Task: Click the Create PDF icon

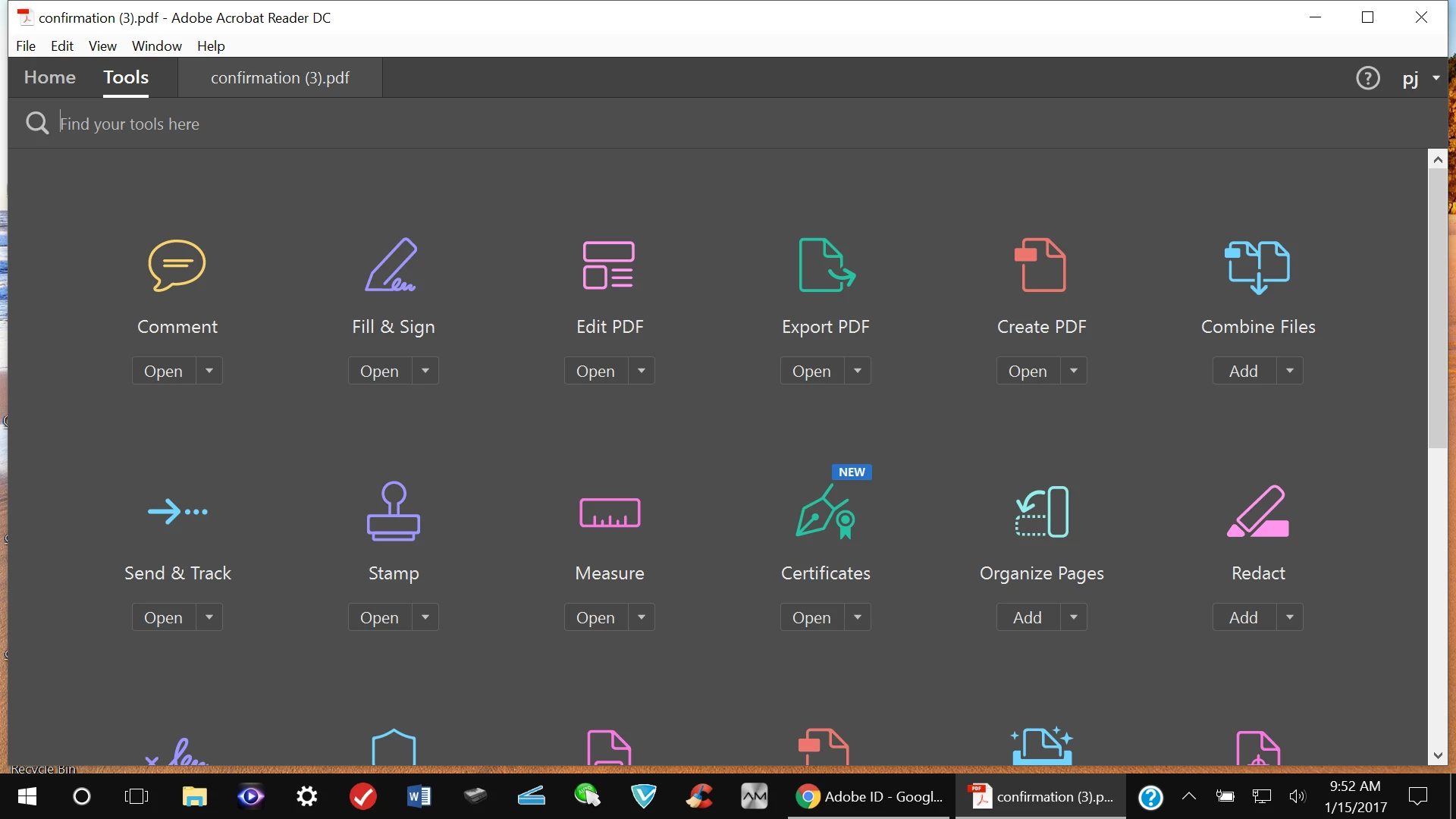Action: coord(1041,265)
